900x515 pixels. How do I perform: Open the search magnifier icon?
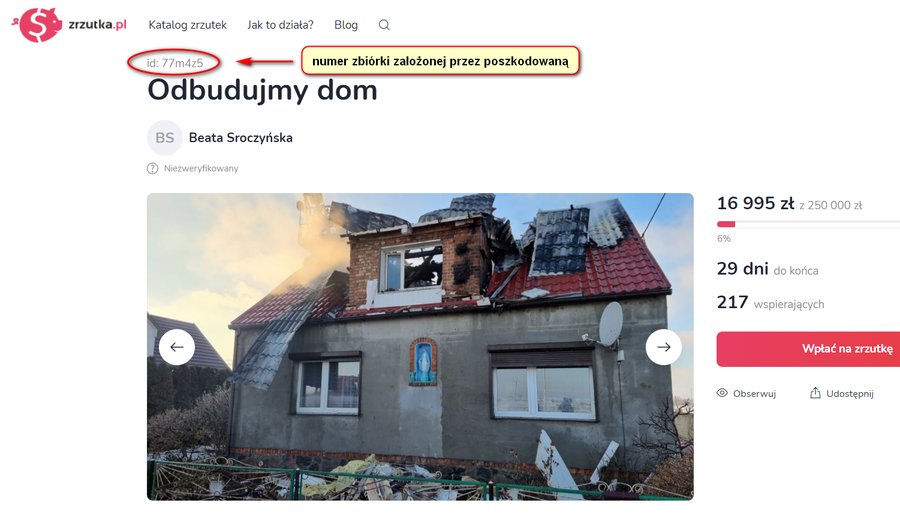click(x=384, y=25)
